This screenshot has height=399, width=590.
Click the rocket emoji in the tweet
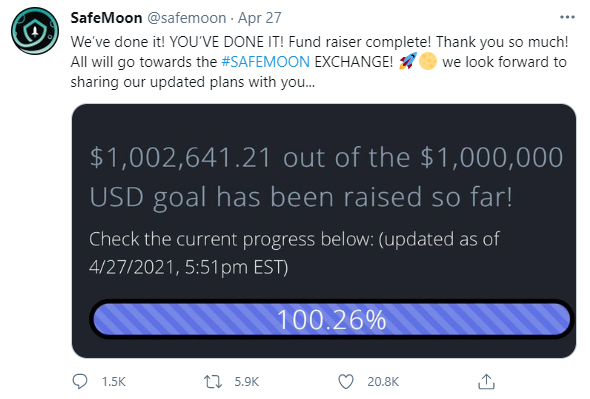408,61
